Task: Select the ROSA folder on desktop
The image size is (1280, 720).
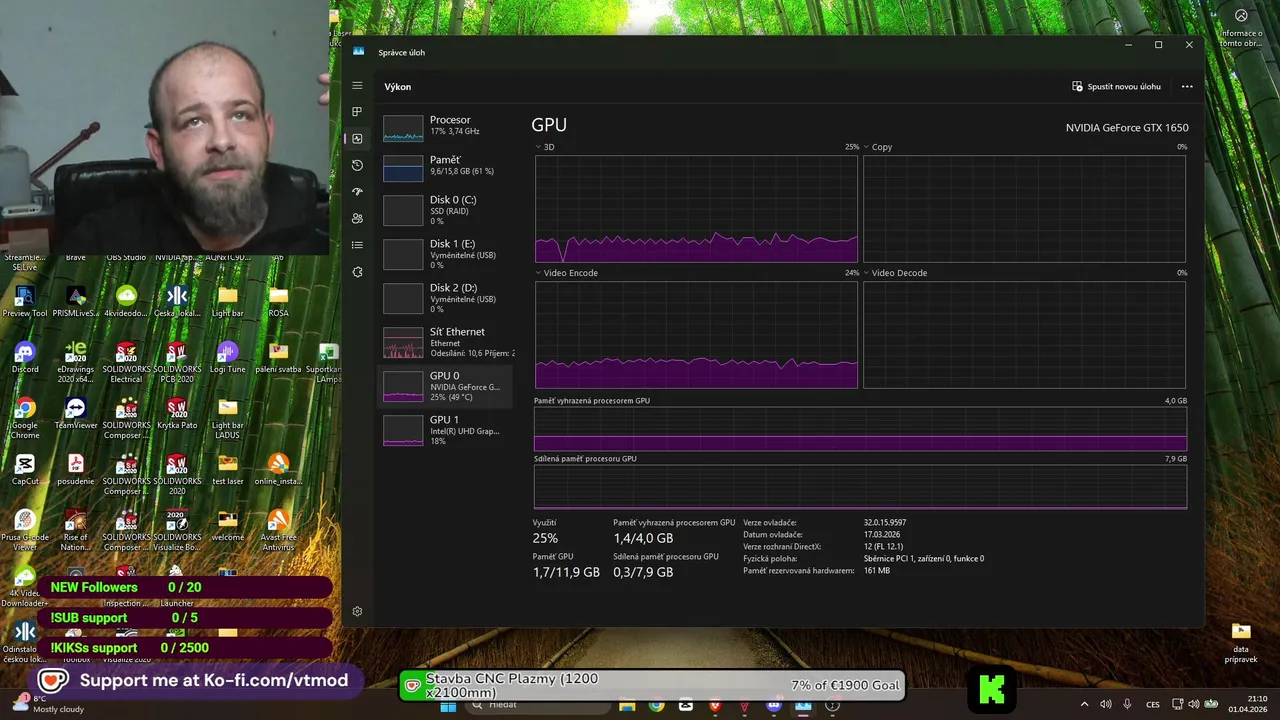Action: 278,302
